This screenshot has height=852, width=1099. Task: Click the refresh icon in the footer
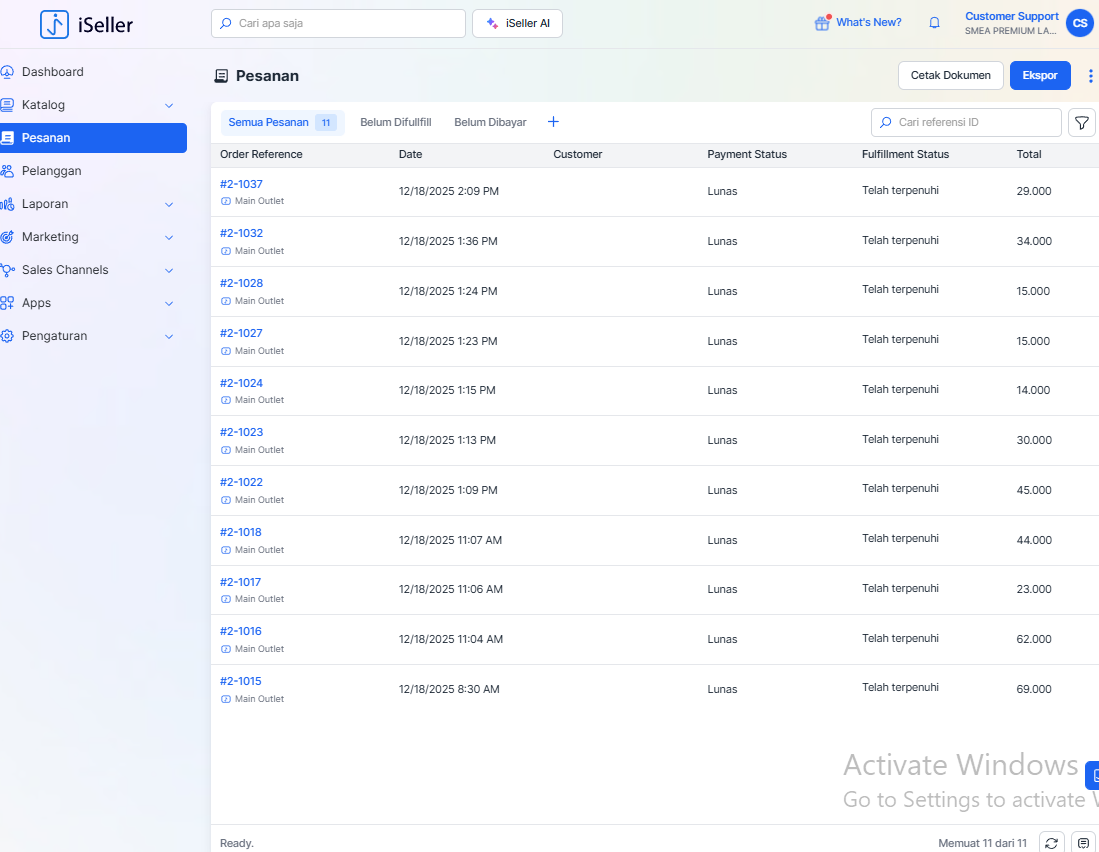point(1051,843)
